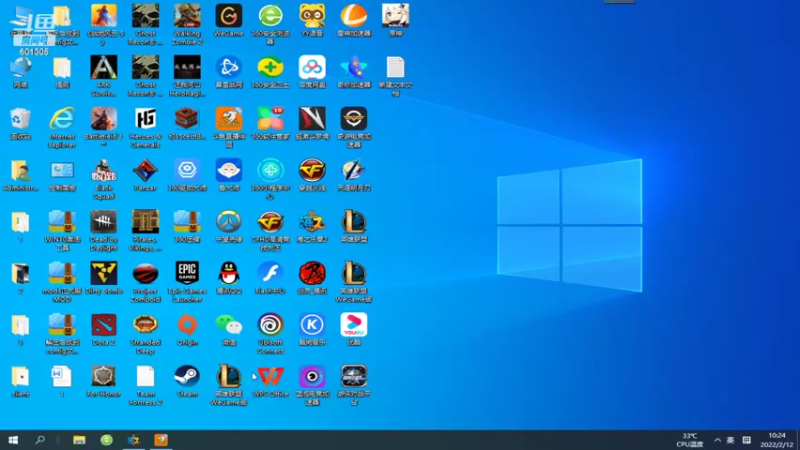Open WPS Office shortcut
Viewport: 800px width, 450px height.
tap(270, 381)
